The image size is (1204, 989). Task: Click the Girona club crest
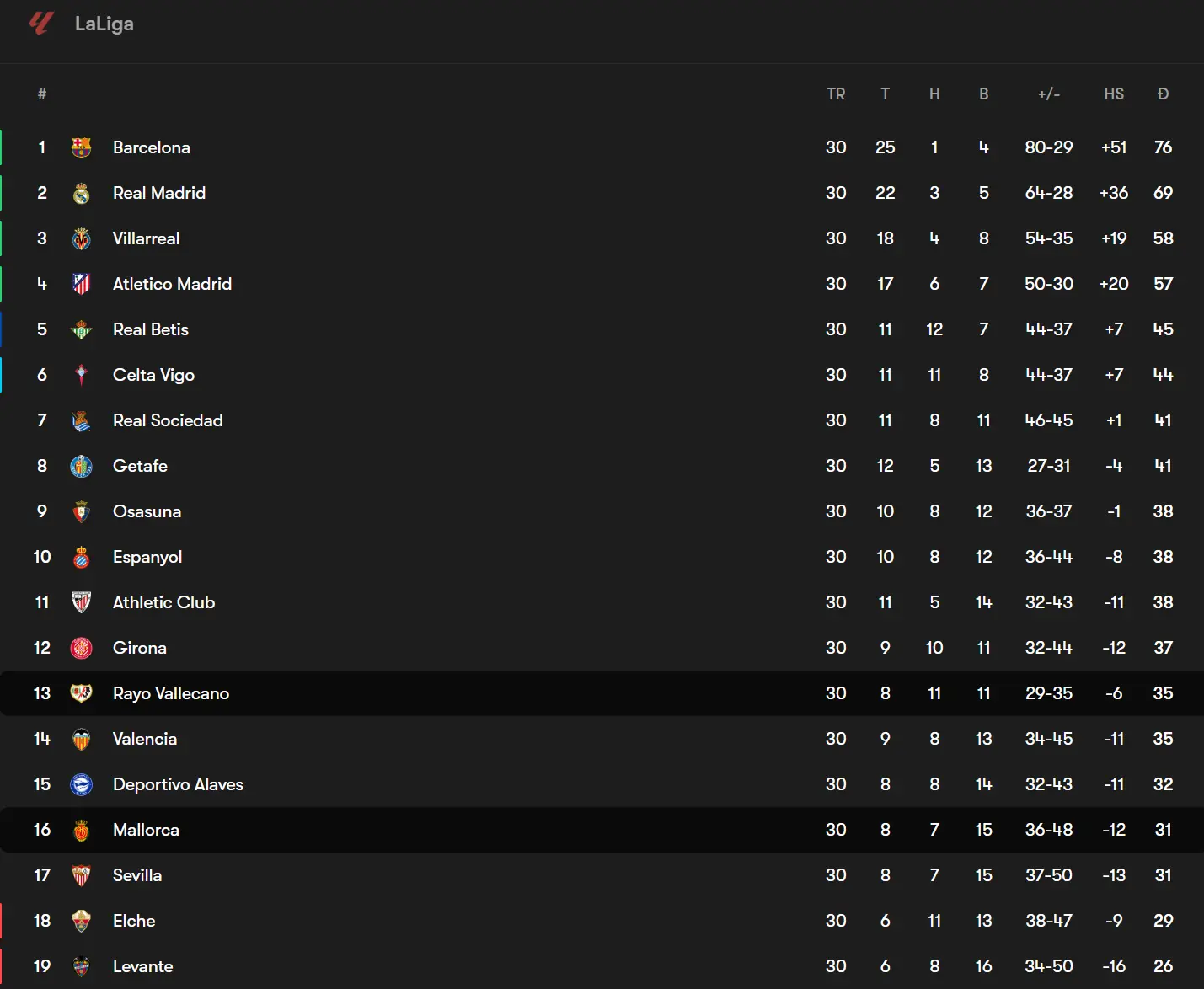(x=81, y=648)
